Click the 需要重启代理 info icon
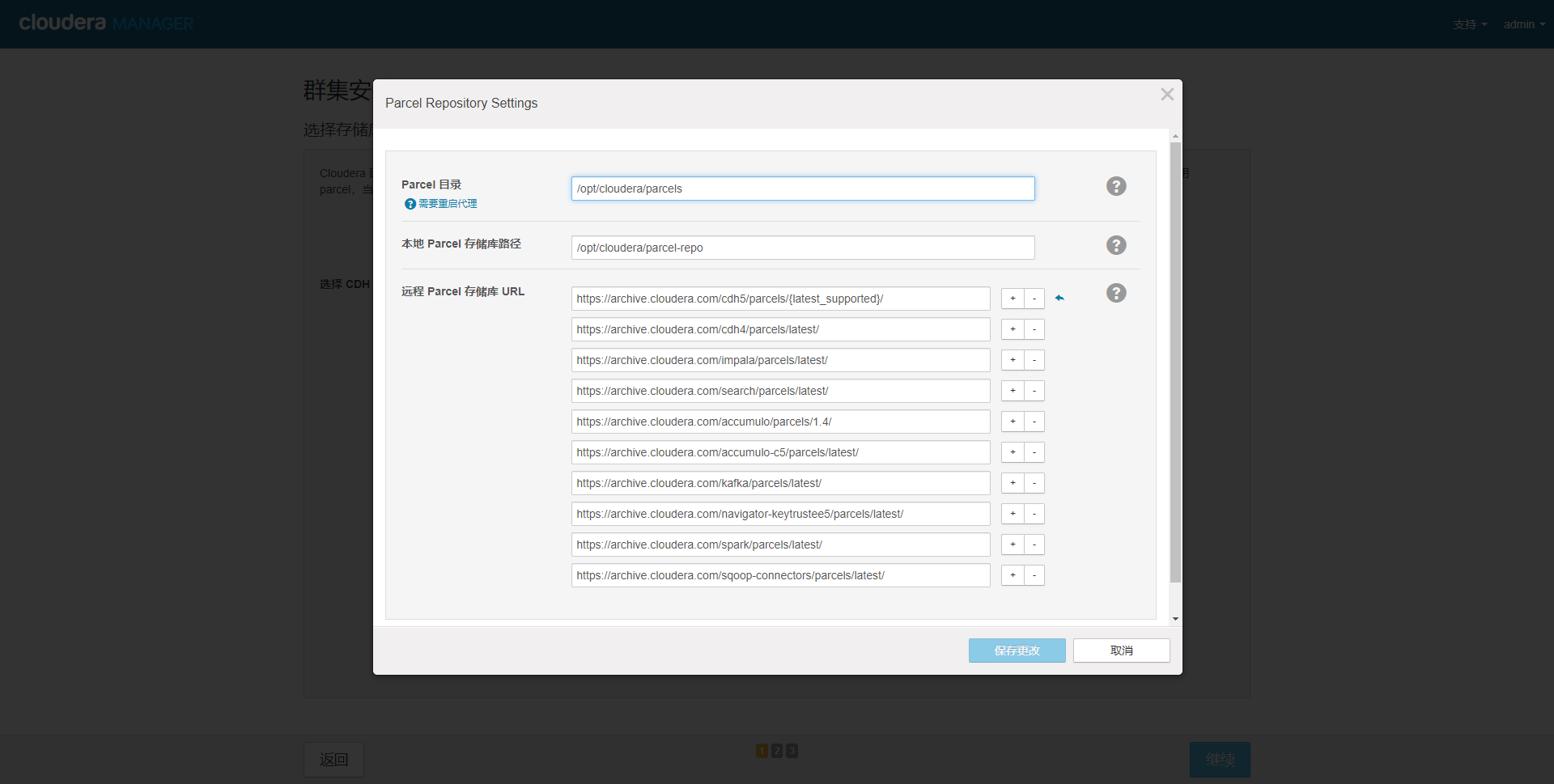Viewport: 1554px width, 784px height. (x=410, y=204)
